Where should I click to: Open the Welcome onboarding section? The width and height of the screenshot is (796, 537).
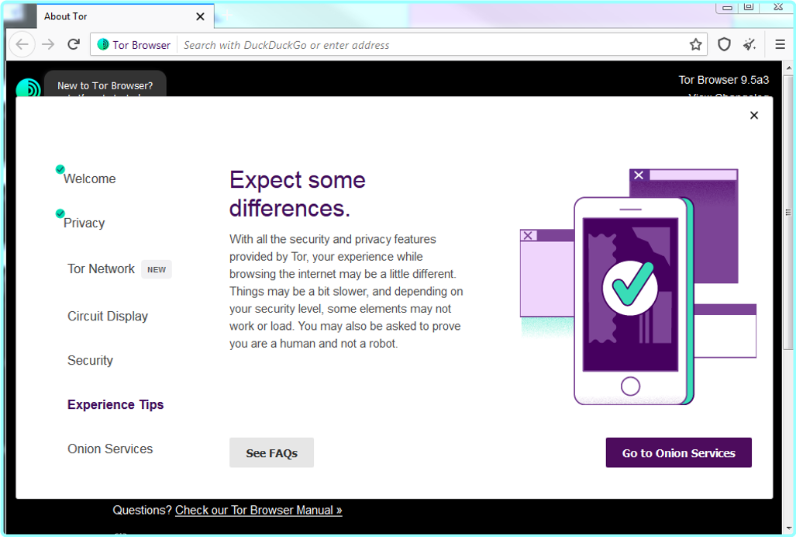(x=89, y=179)
